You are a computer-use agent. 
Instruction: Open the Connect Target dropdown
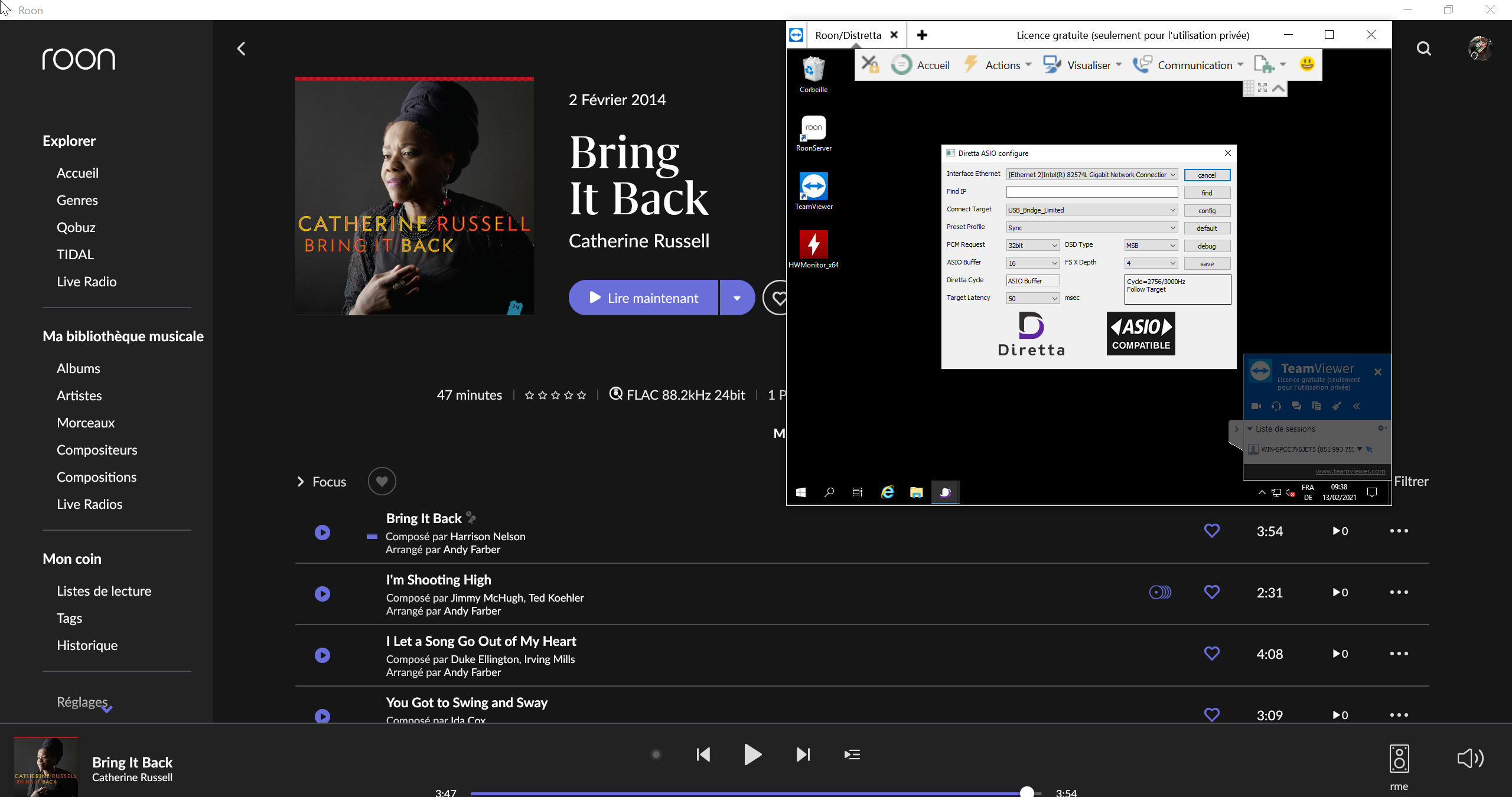coord(1091,210)
